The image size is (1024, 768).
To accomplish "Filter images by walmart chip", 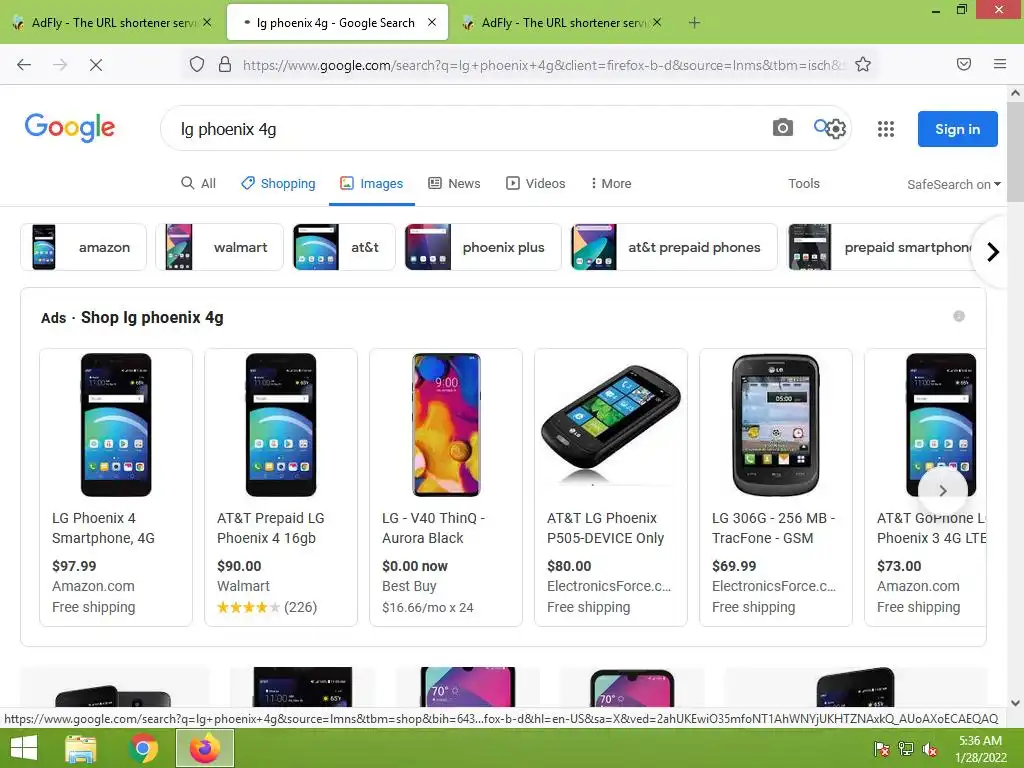I will click(x=219, y=247).
